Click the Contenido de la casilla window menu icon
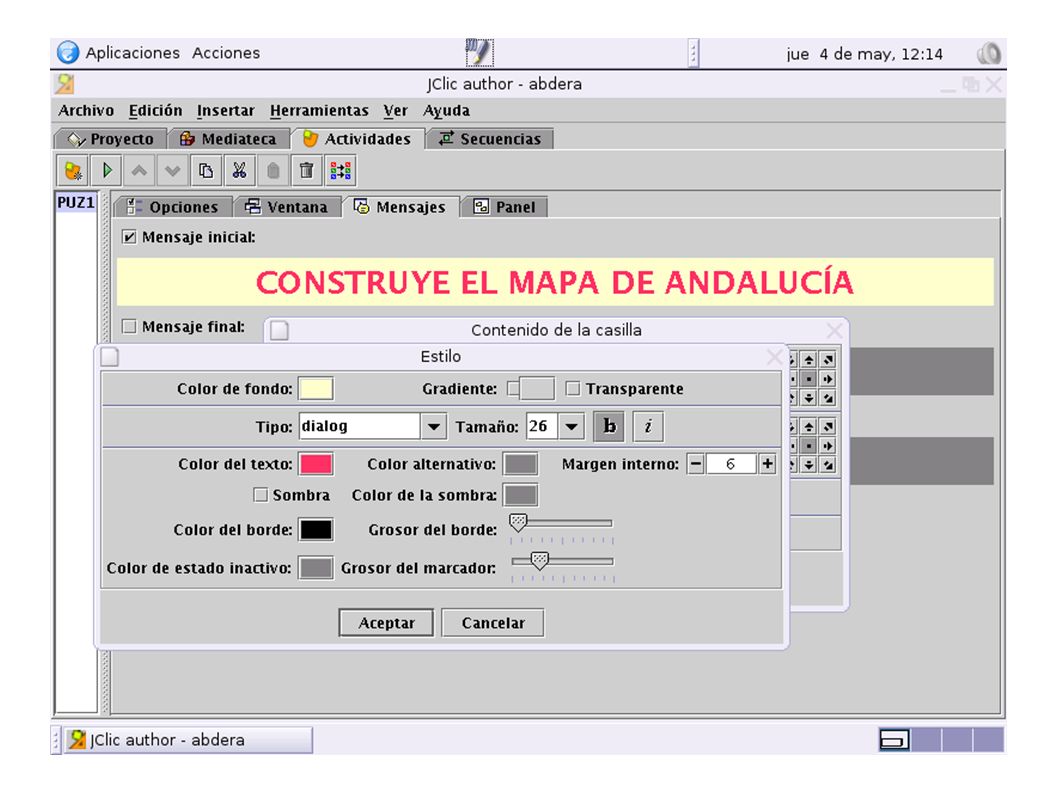Viewport: 1058px width, 793px height. 279,330
